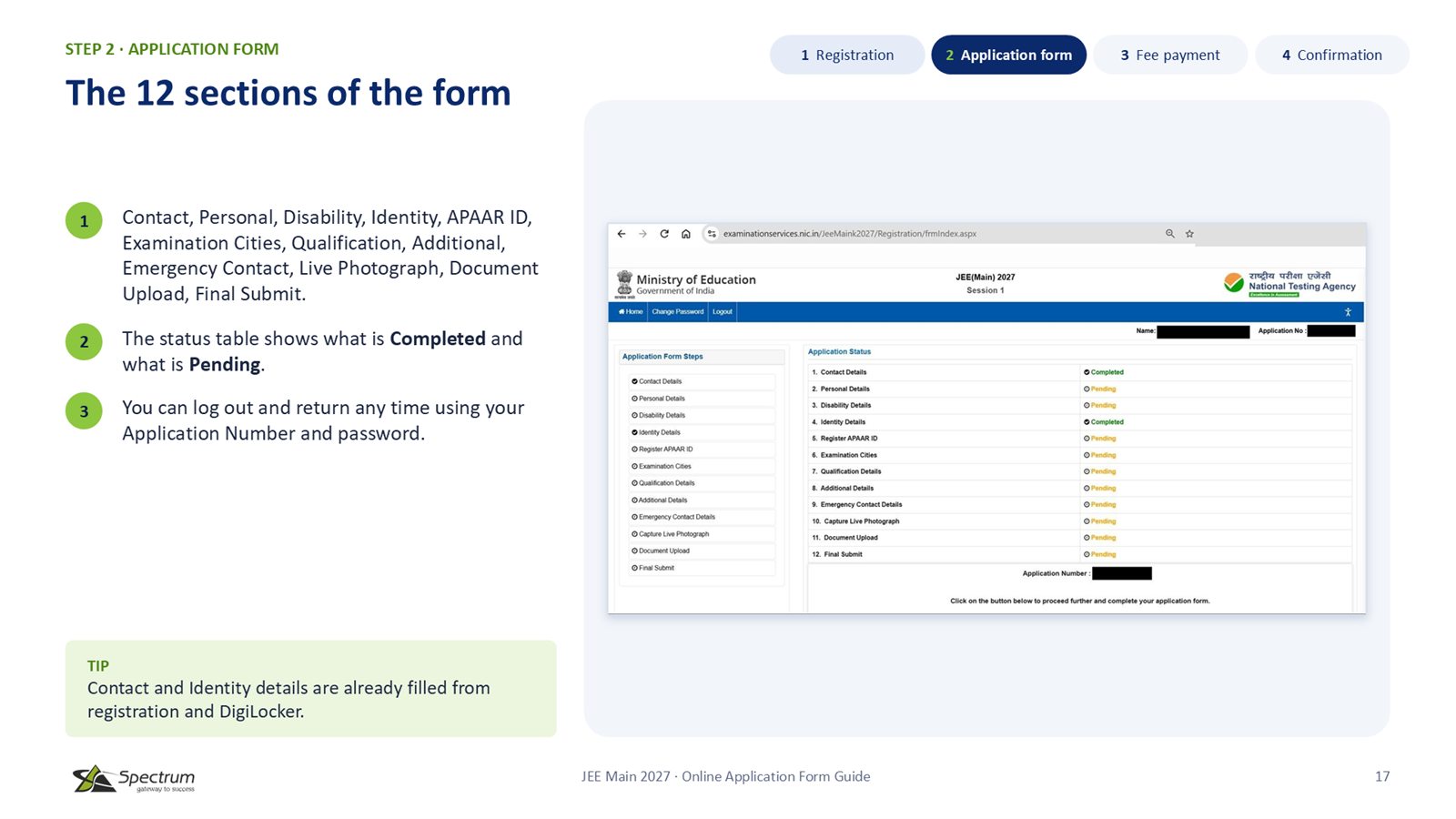Click the Spectrum logo in footer

tap(134, 778)
